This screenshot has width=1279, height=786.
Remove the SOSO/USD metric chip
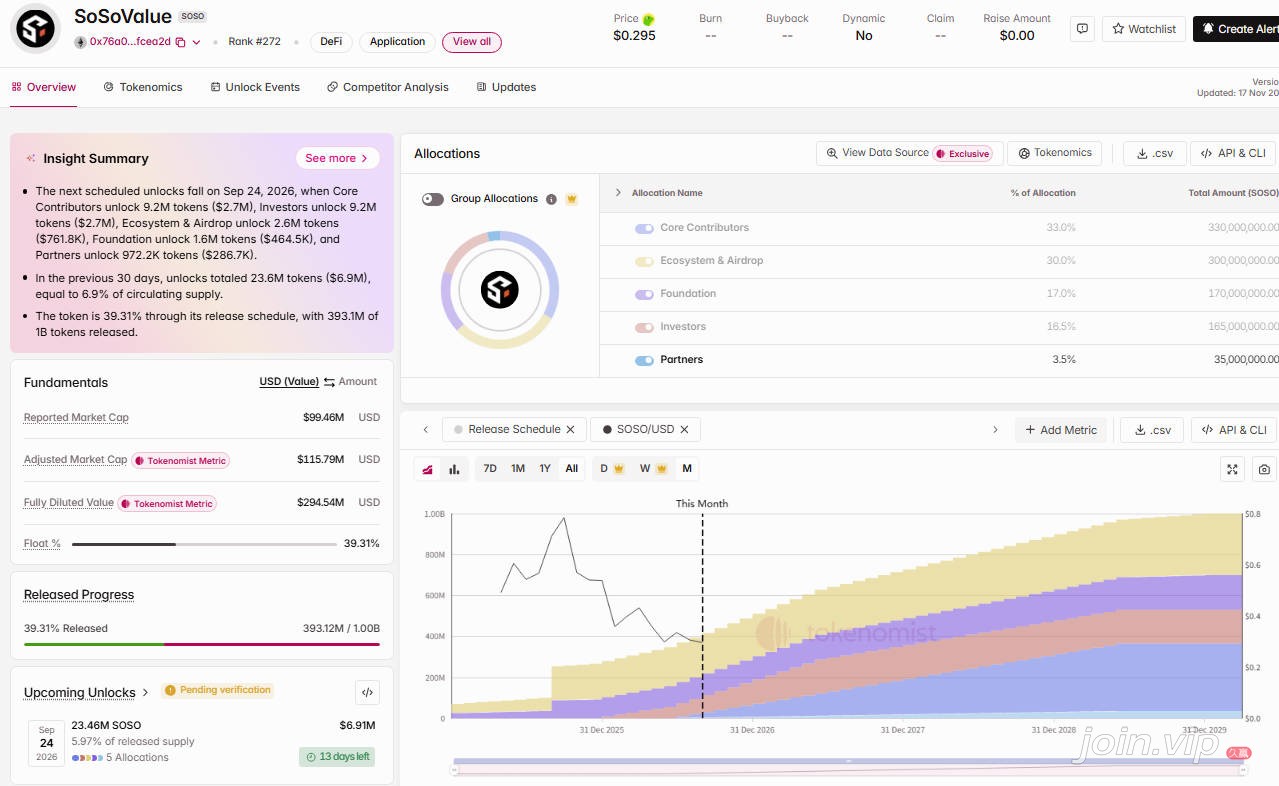tap(684, 430)
